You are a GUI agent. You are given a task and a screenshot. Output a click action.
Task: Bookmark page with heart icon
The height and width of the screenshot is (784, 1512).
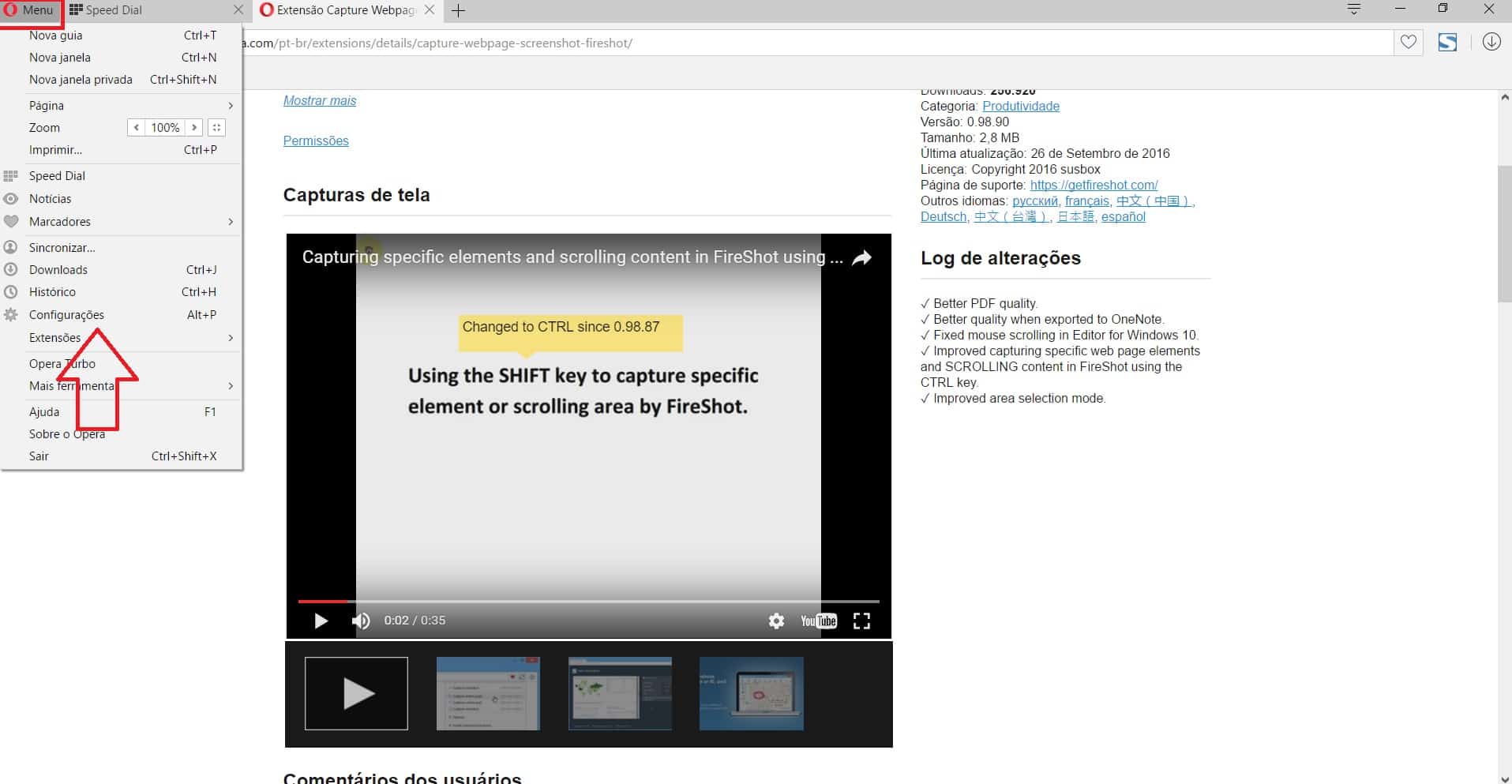(1409, 43)
